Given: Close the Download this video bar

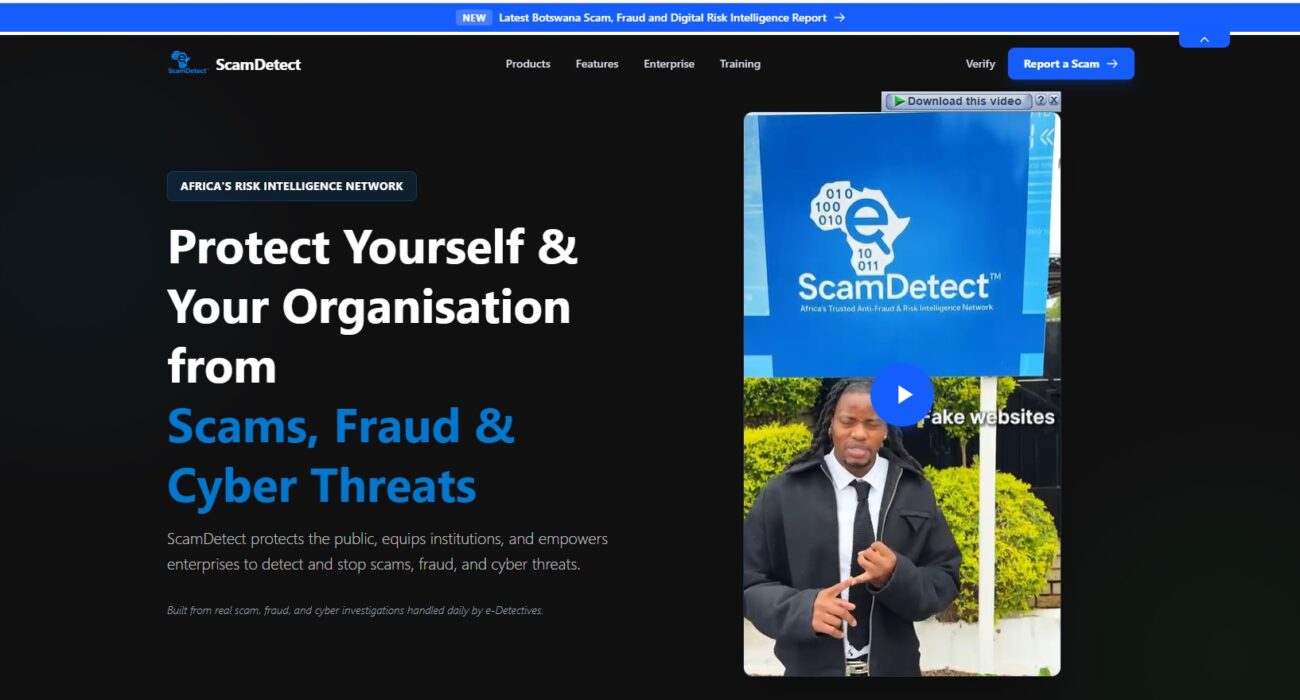Looking at the screenshot, I should click(x=1054, y=101).
